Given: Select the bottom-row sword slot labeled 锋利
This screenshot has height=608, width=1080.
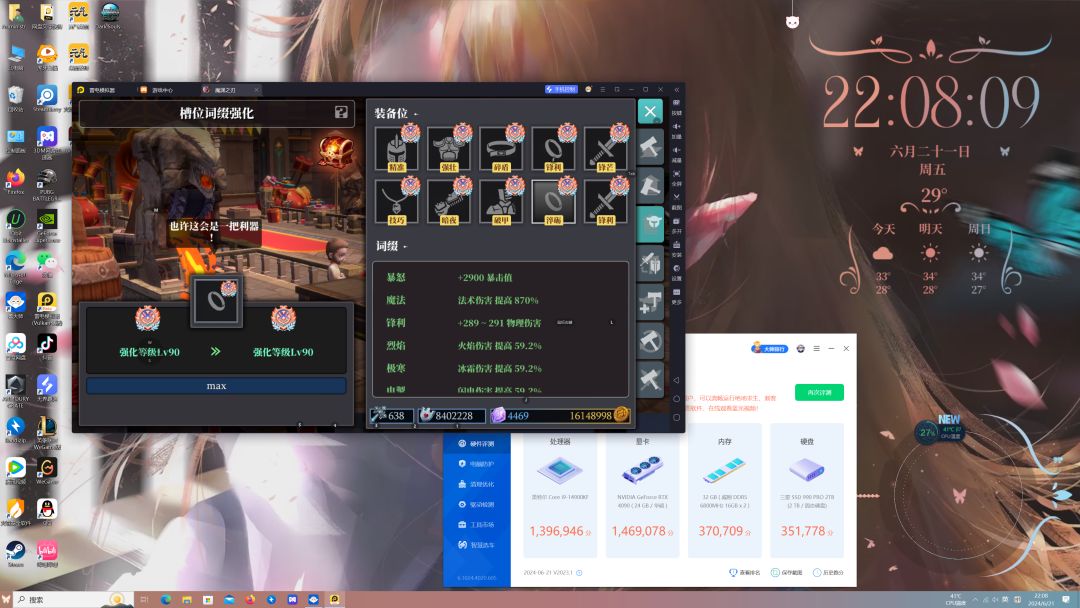Looking at the screenshot, I should tap(606, 202).
